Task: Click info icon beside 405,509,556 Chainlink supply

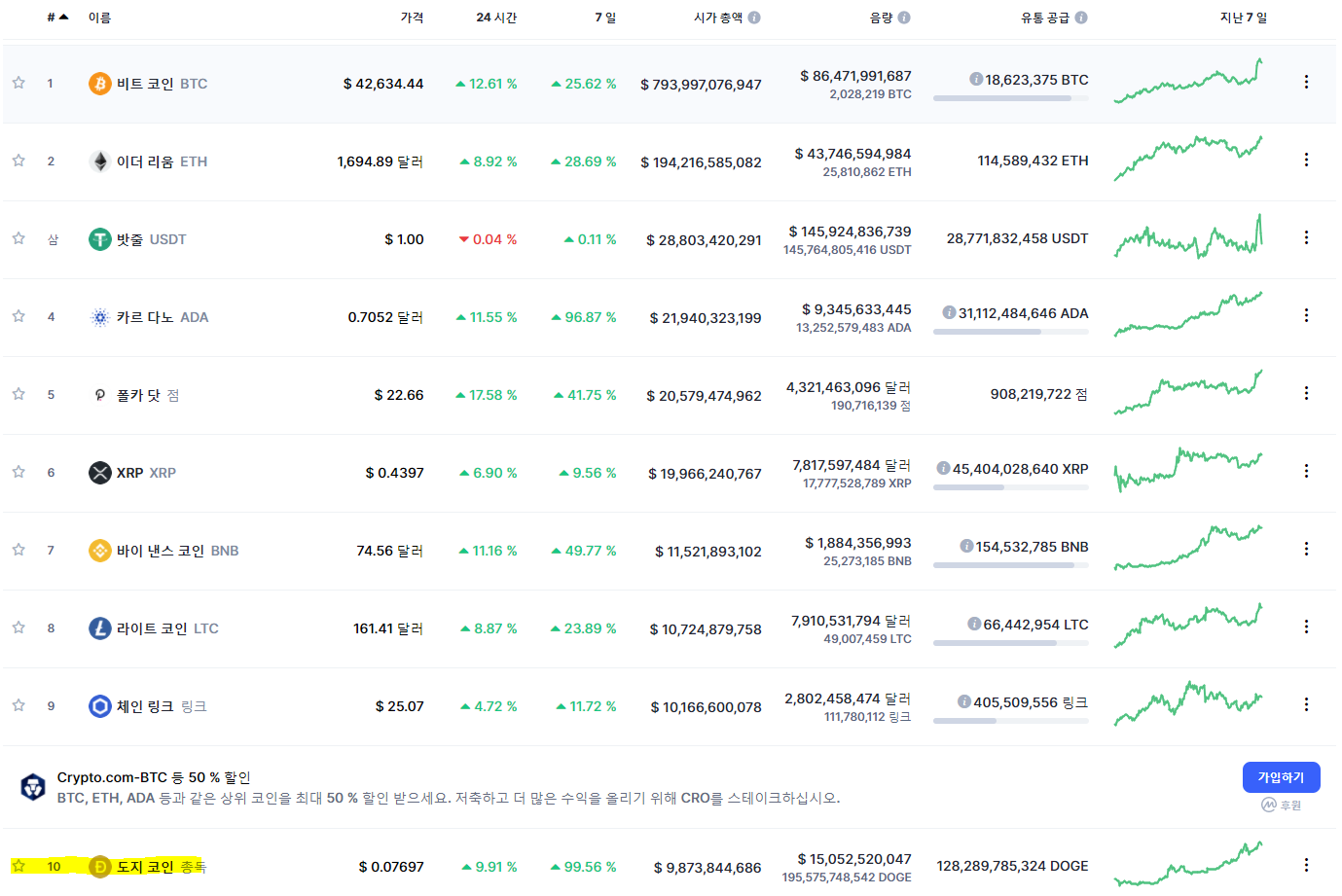Action: pyautogui.click(x=964, y=701)
